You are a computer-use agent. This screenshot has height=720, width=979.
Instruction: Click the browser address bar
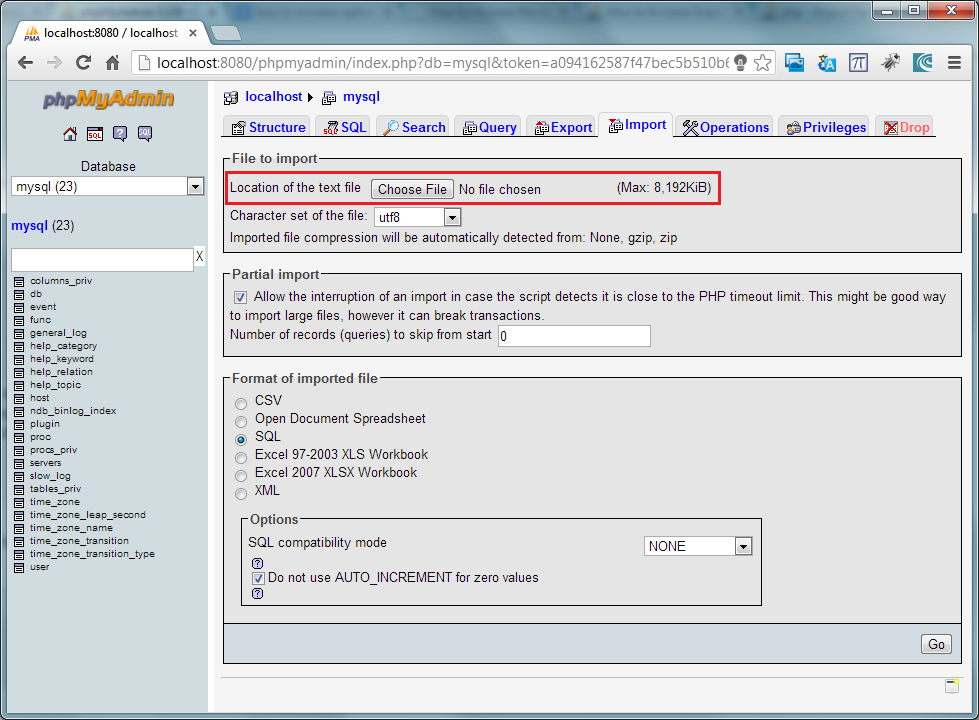441,62
